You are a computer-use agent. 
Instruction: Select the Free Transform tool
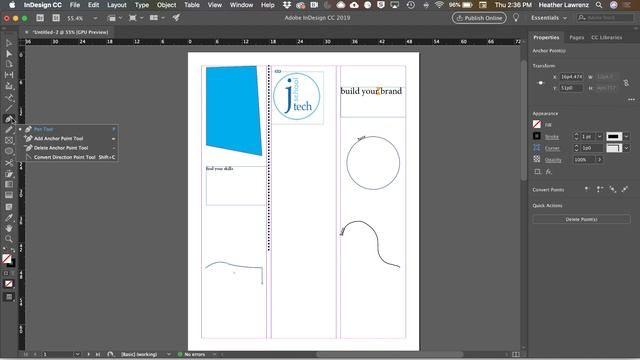pyautogui.click(x=9, y=174)
